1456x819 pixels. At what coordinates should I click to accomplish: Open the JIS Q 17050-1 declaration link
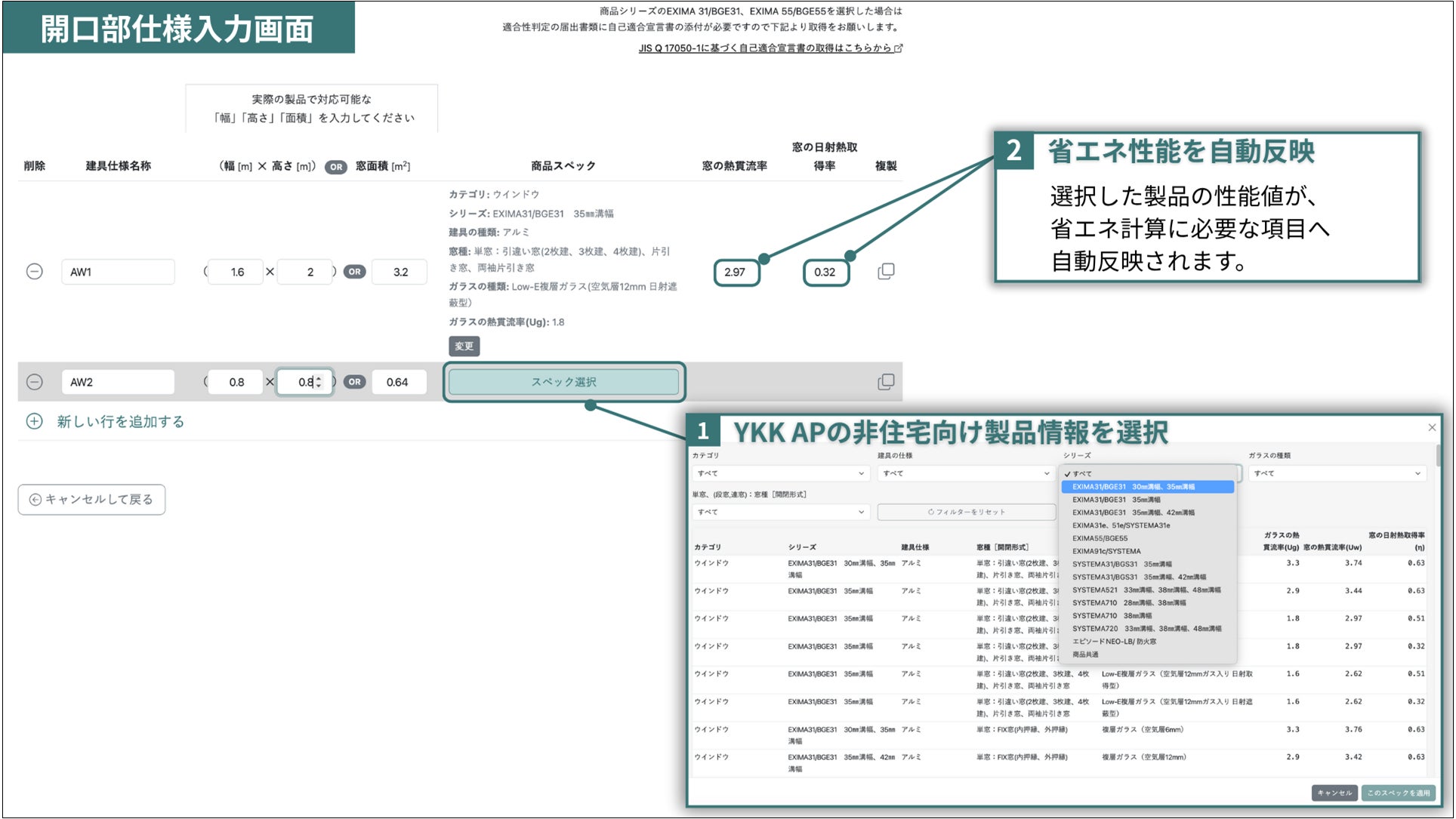pos(770,48)
